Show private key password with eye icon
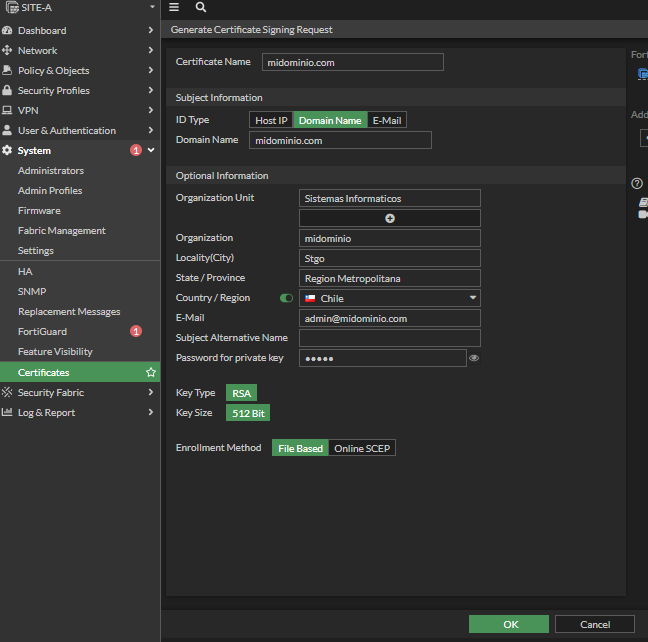 click(x=474, y=358)
